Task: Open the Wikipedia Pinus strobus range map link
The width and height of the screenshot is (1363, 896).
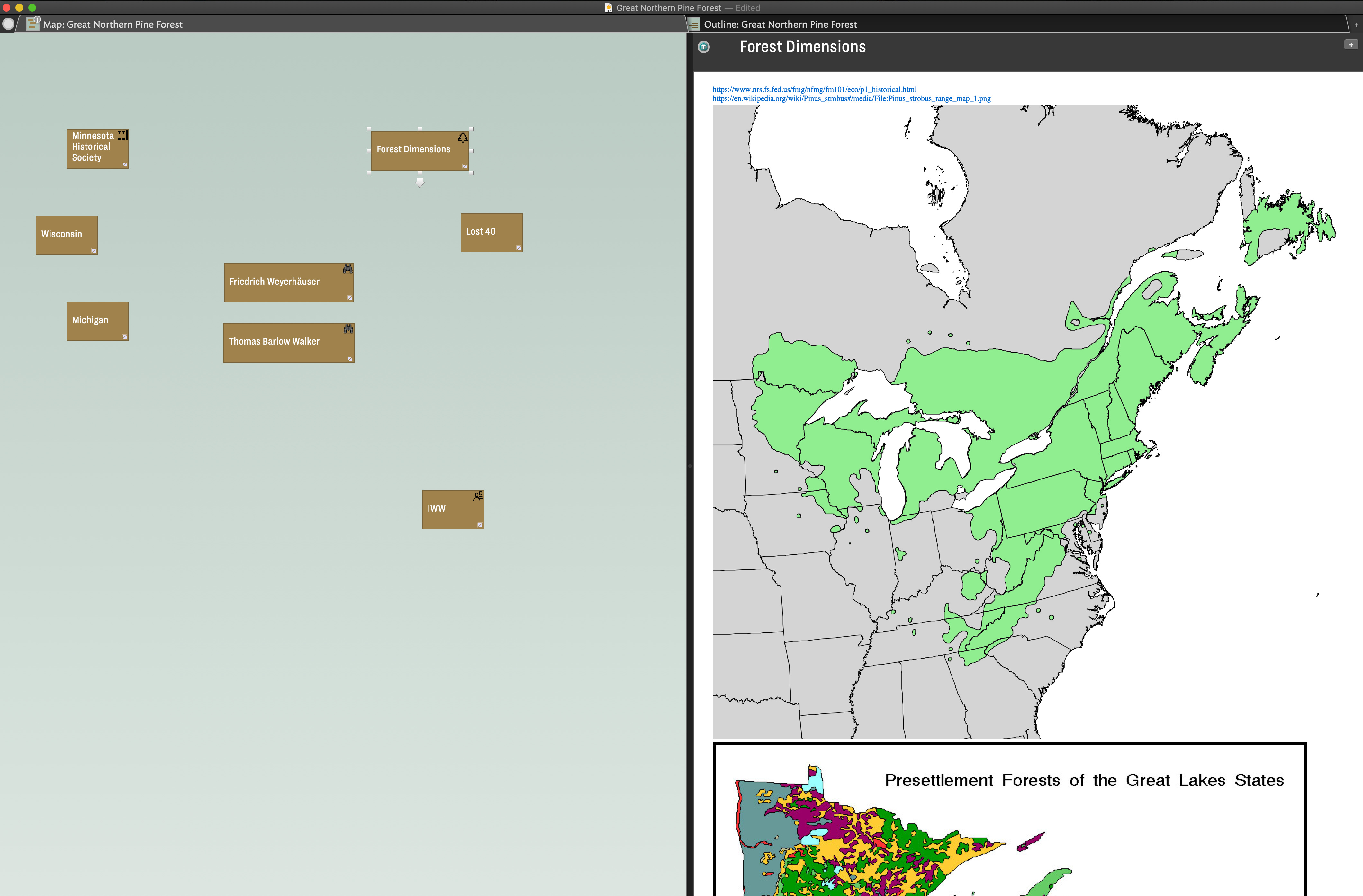Action: 852,98
